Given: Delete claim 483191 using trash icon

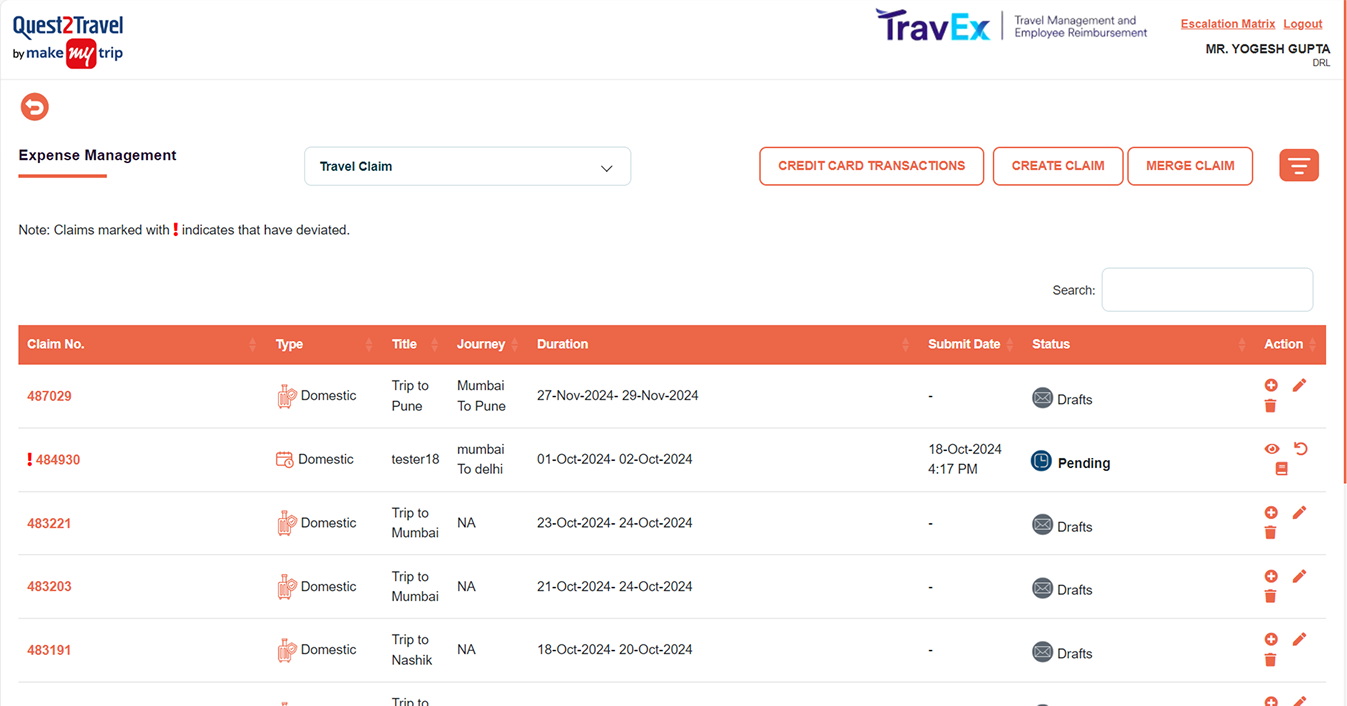Looking at the screenshot, I should pyautogui.click(x=1271, y=659).
